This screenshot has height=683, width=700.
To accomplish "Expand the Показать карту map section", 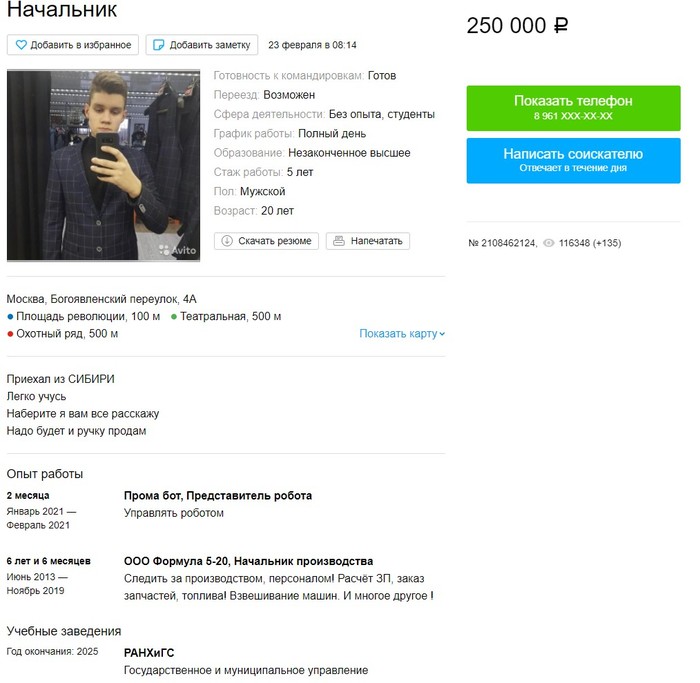I will coord(402,333).
